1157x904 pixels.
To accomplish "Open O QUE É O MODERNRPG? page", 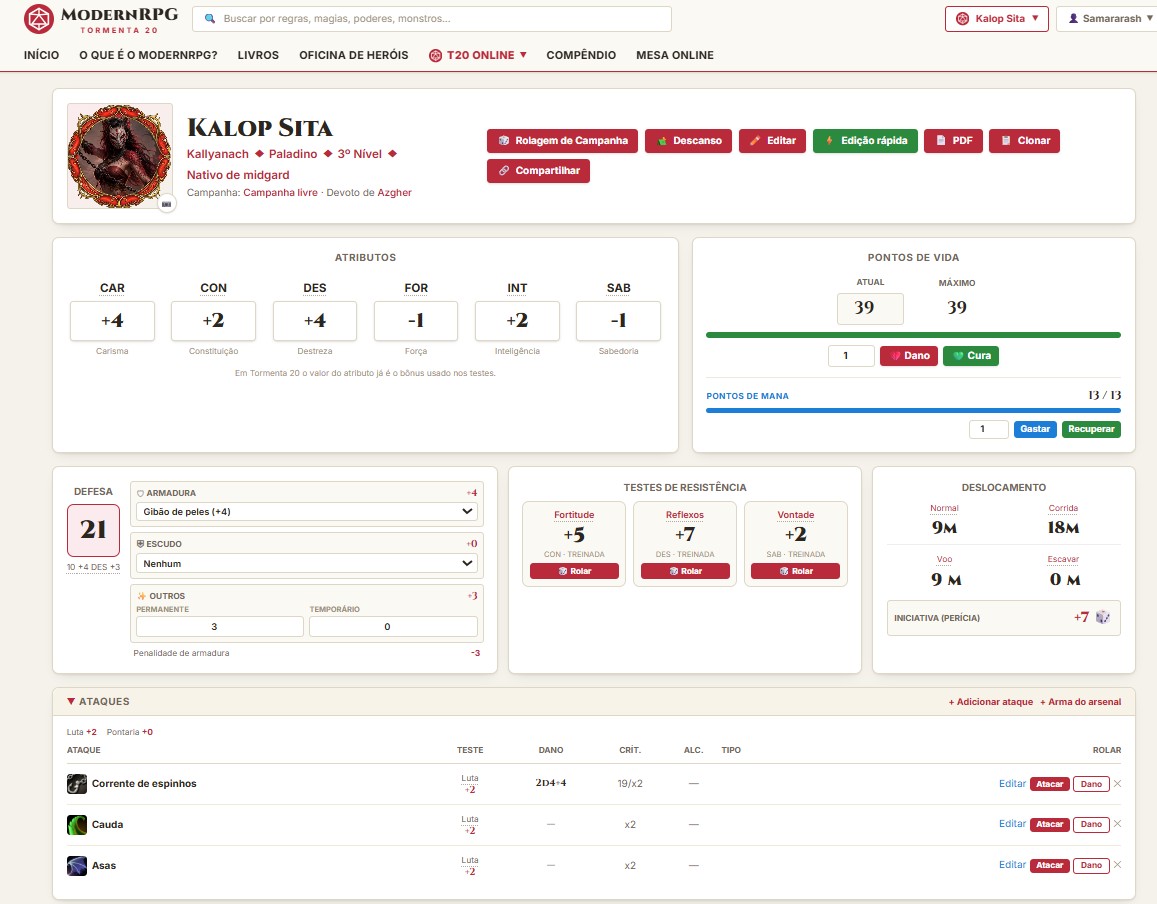I will click(x=148, y=55).
